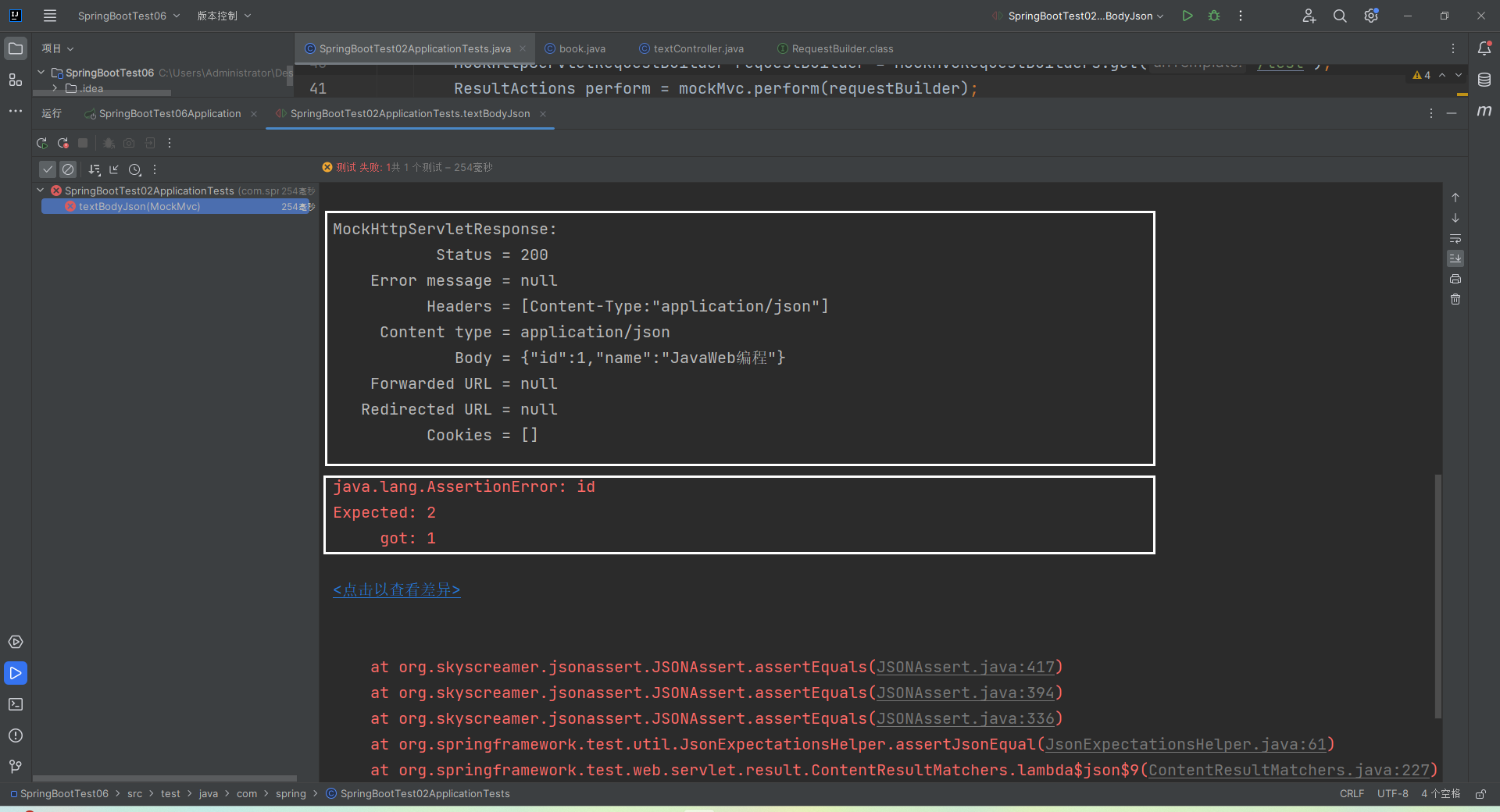The image size is (1500, 812).
Task: Click the 4 warnings indicator
Action: coord(1422,75)
